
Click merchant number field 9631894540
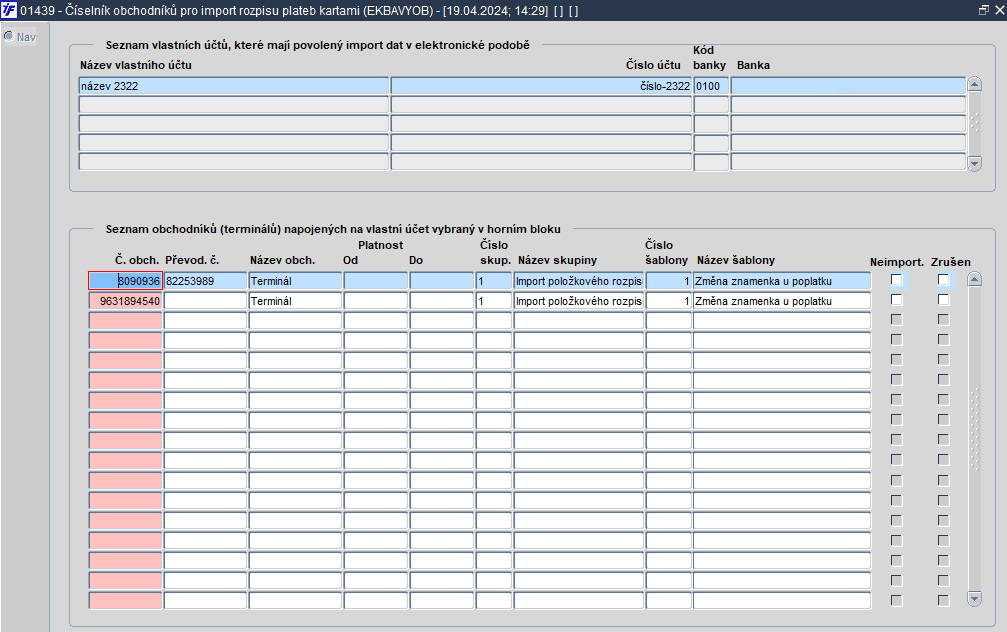[125, 301]
